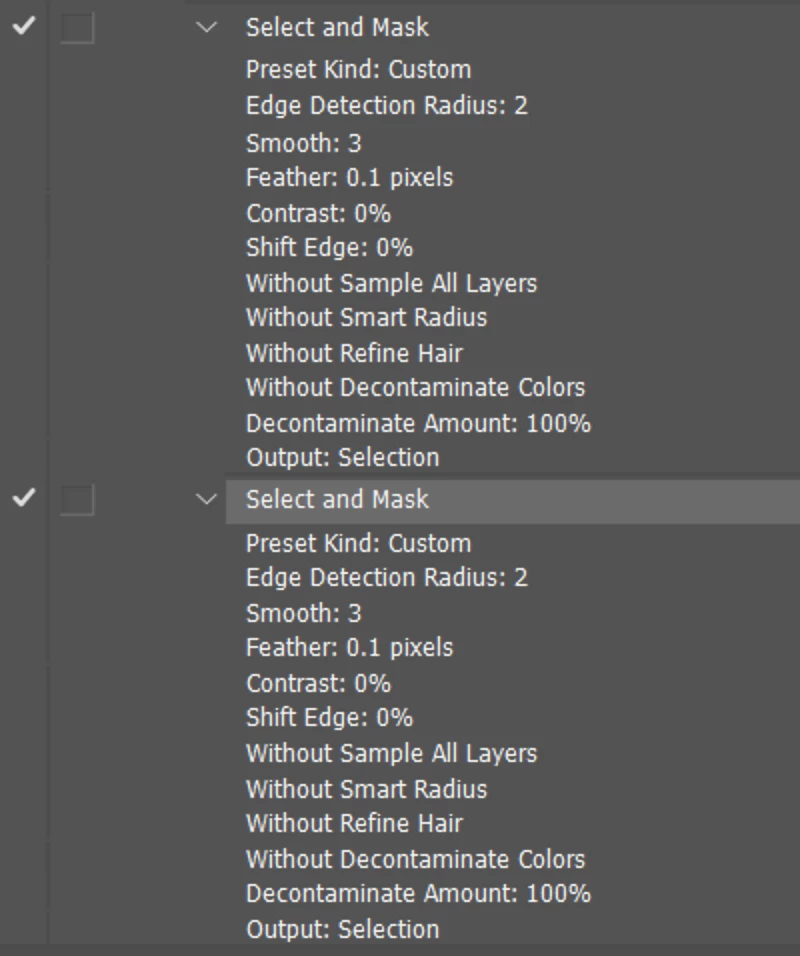800x956 pixels.
Task: Click Output: Selection under the unhighlighted step
Action: tap(343, 457)
